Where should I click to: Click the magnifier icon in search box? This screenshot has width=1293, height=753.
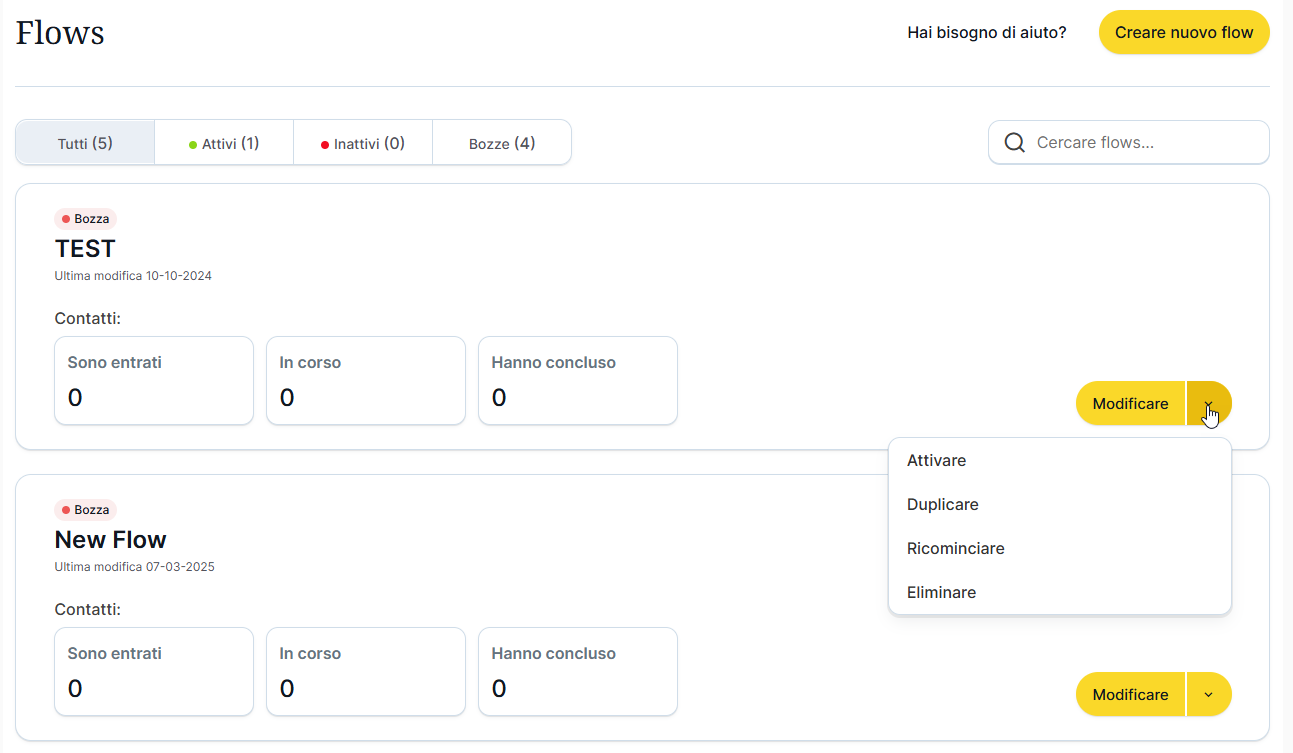point(1014,143)
